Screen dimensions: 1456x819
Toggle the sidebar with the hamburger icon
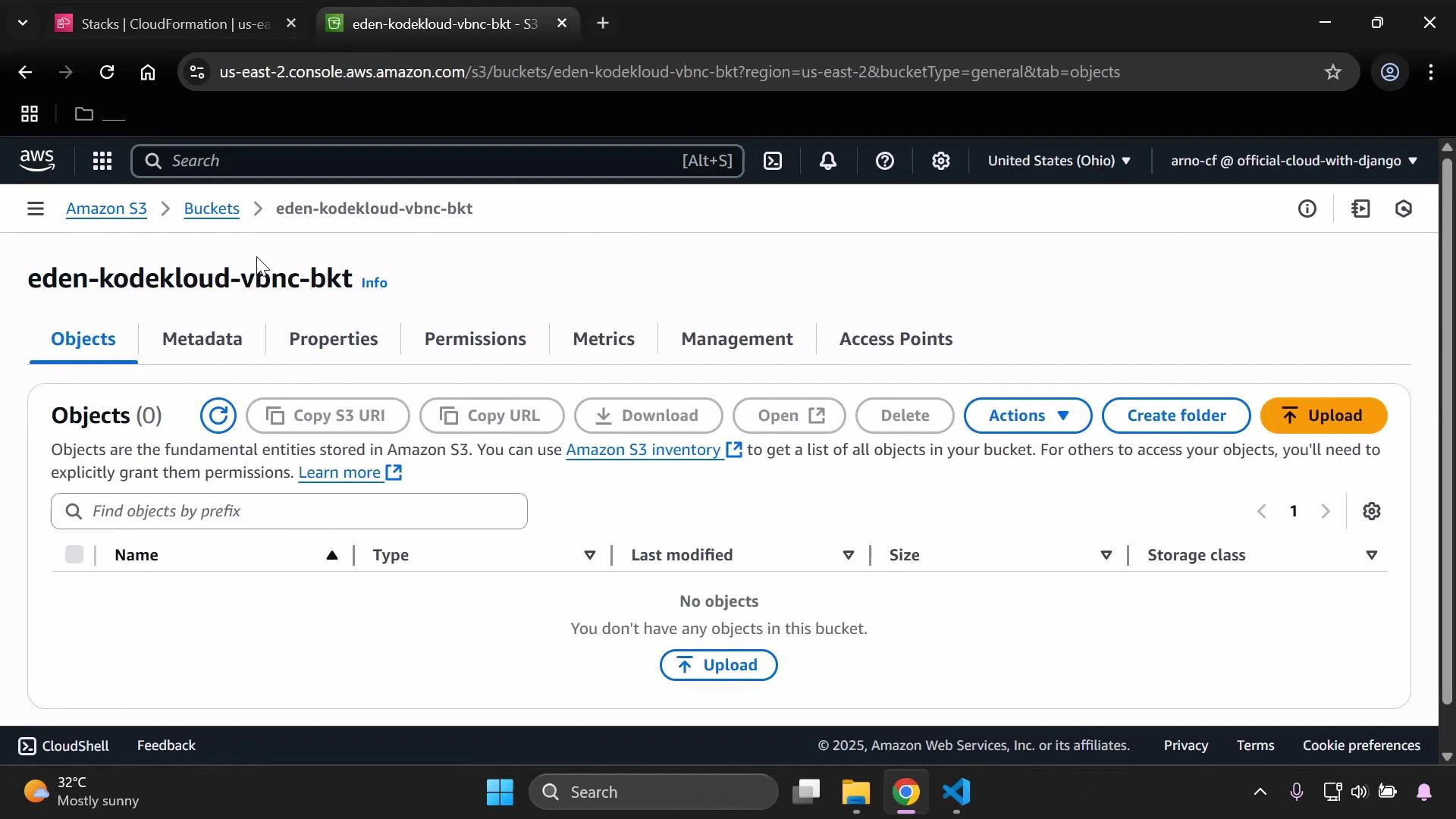(x=36, y=209)
